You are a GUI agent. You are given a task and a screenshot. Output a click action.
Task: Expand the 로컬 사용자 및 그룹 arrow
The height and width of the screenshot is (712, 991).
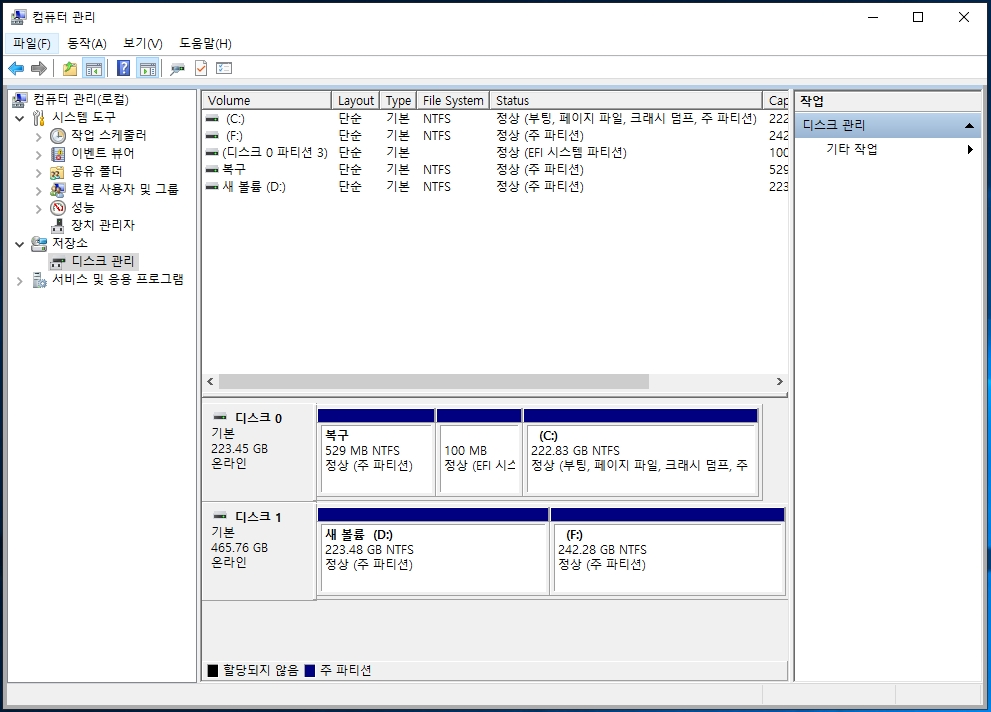point(39,190)
